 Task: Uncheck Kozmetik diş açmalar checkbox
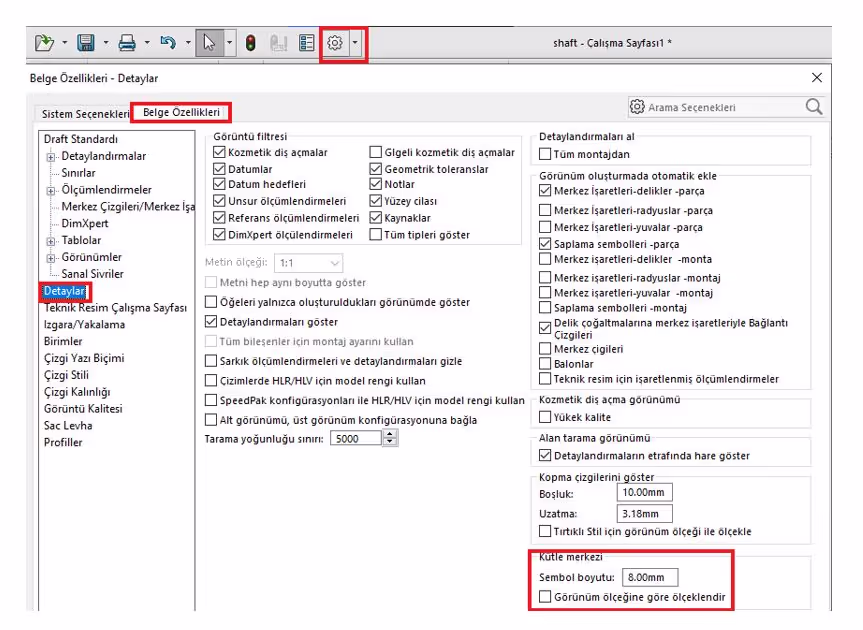click(219, 152)
